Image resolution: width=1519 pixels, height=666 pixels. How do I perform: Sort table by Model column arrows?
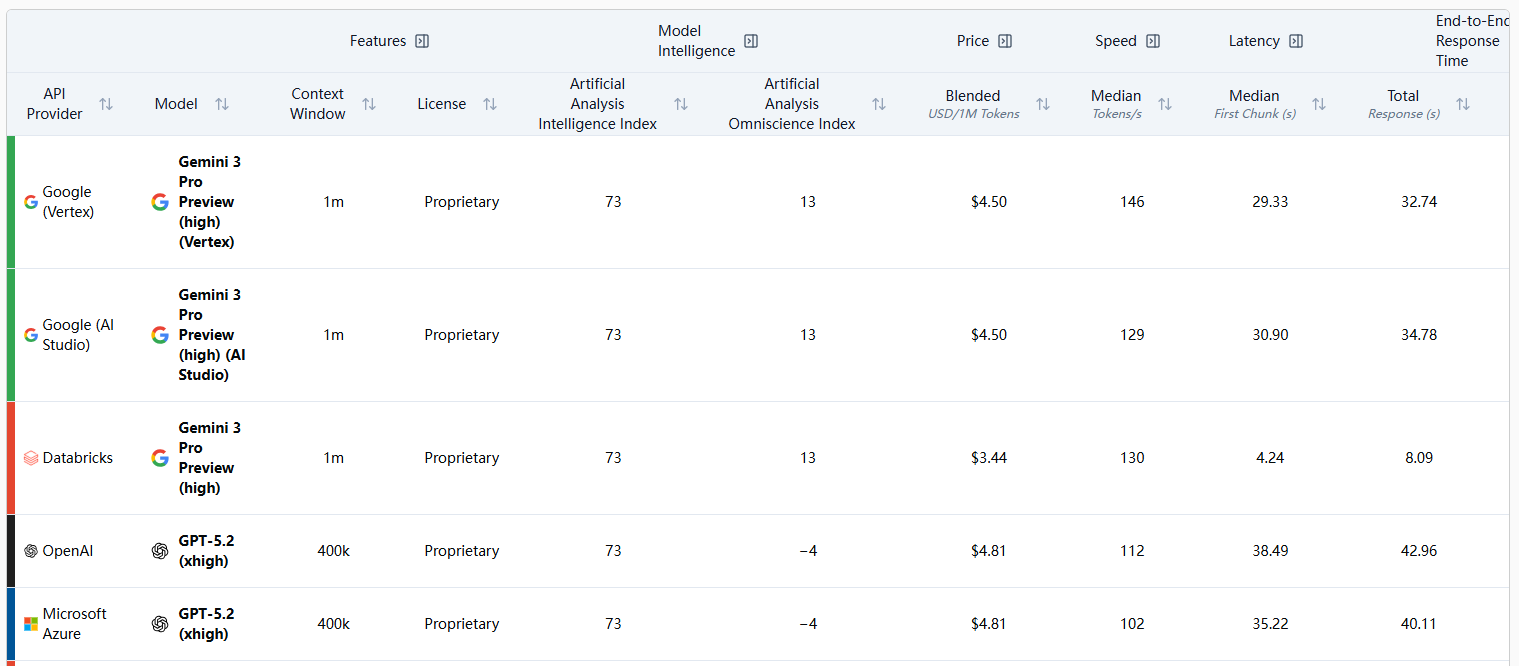pyautogui.click(x=222, y=104)
